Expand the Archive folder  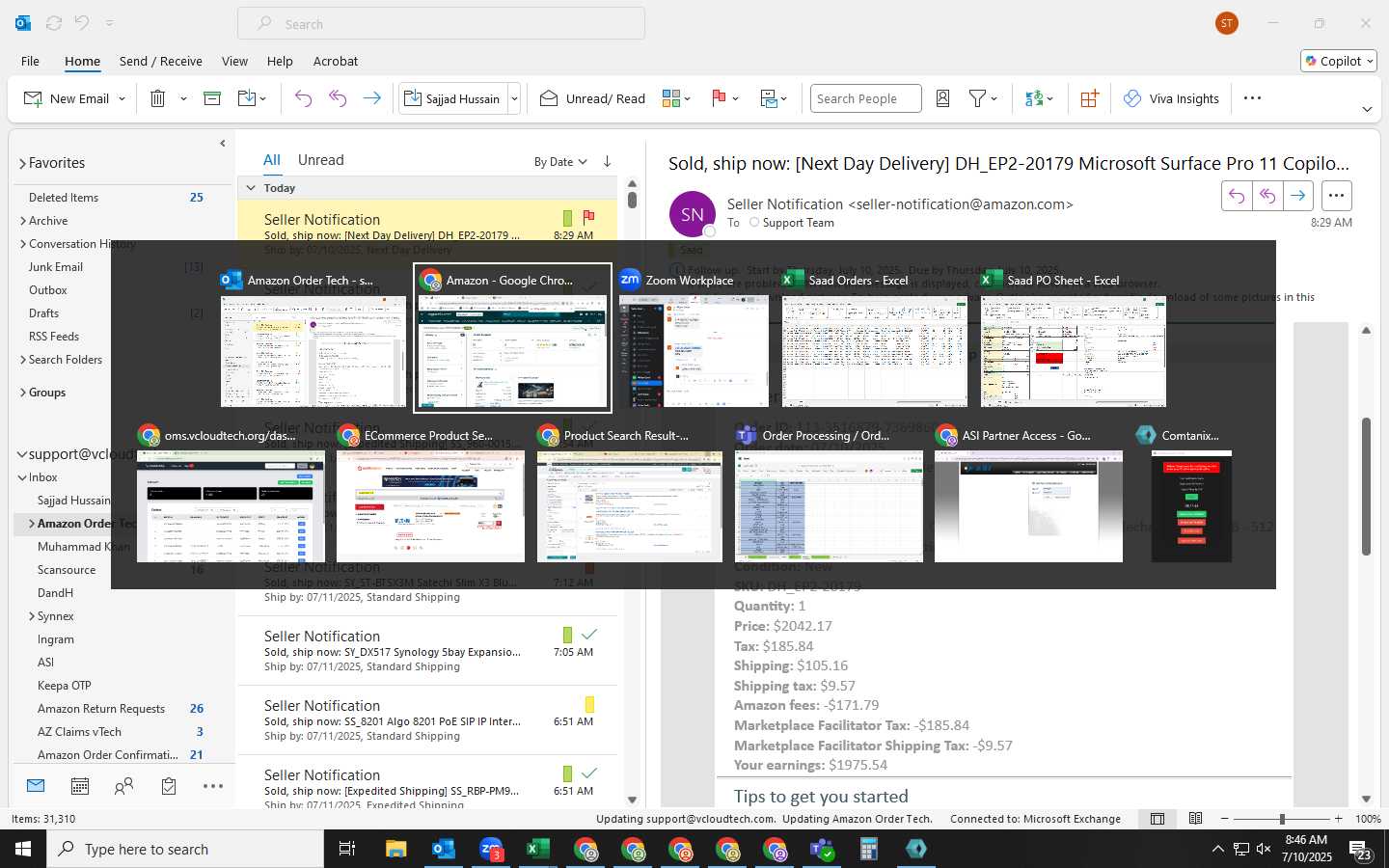(x=23, y=221)
